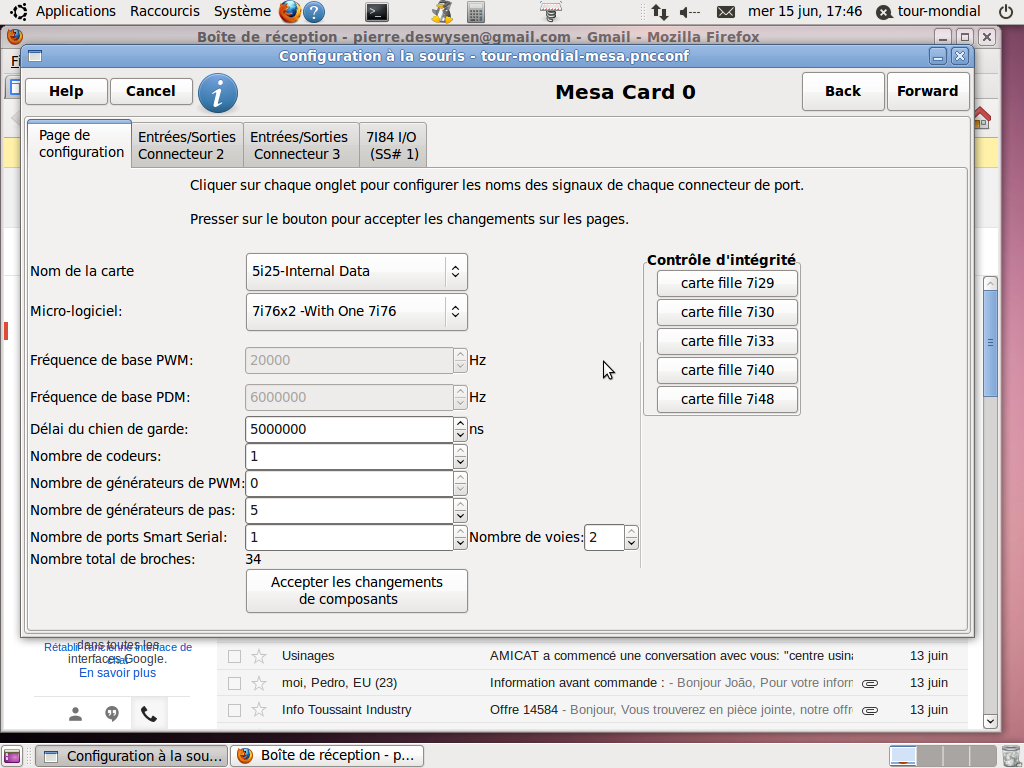The height and width of the screenshot is (768, 1024).
Task: Click the Nombre de générateurs de pas field
Action: pos(349,510)
